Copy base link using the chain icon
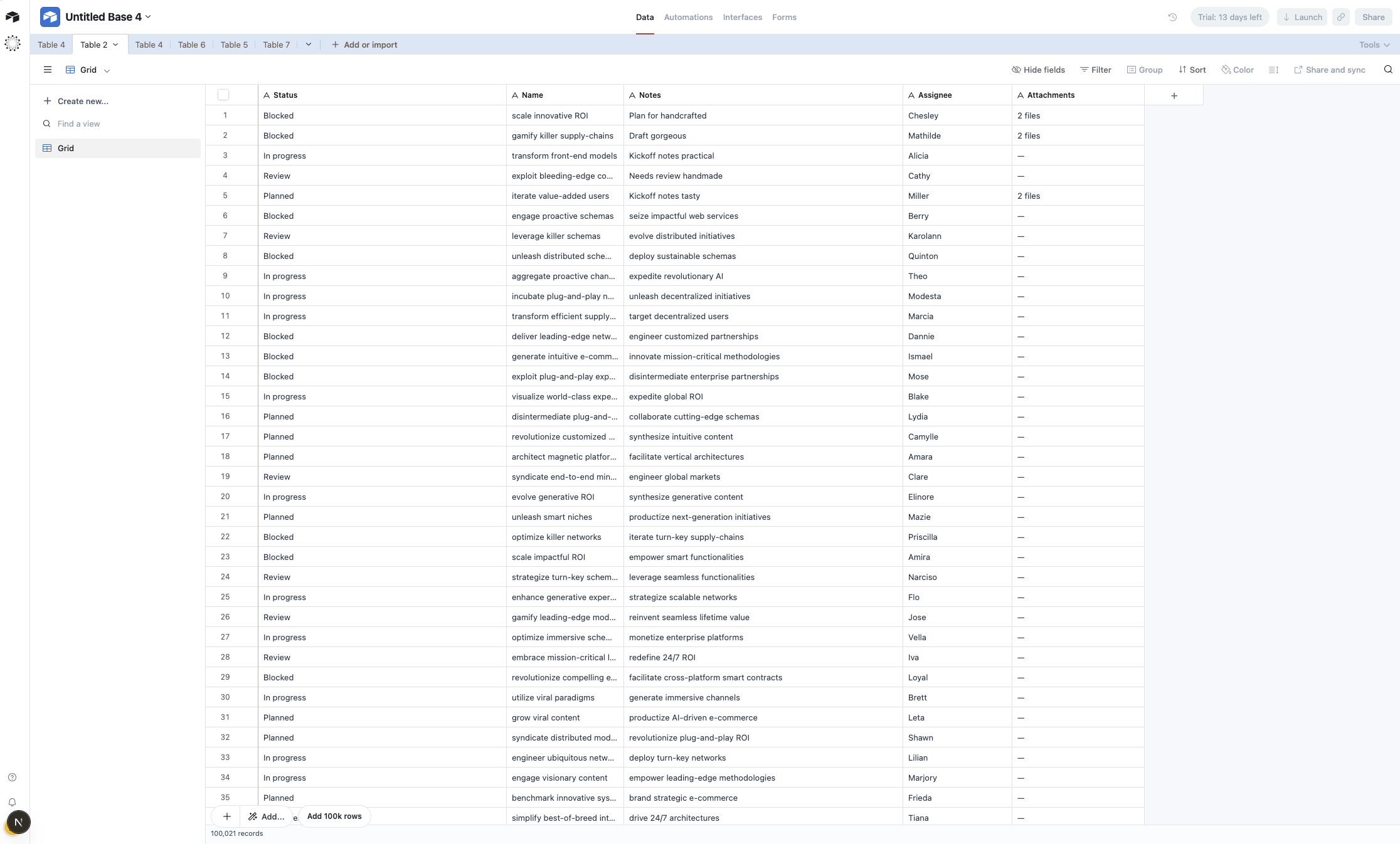 (x=1341, y=17)
